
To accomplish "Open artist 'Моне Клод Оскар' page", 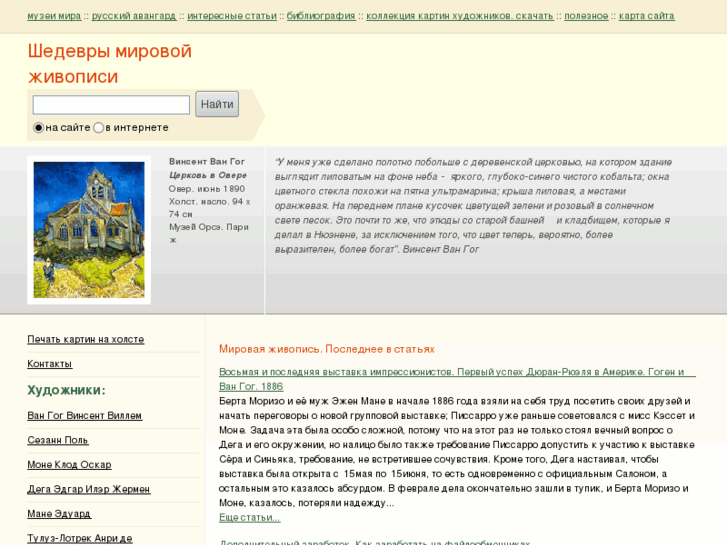I will coord(70,465).
